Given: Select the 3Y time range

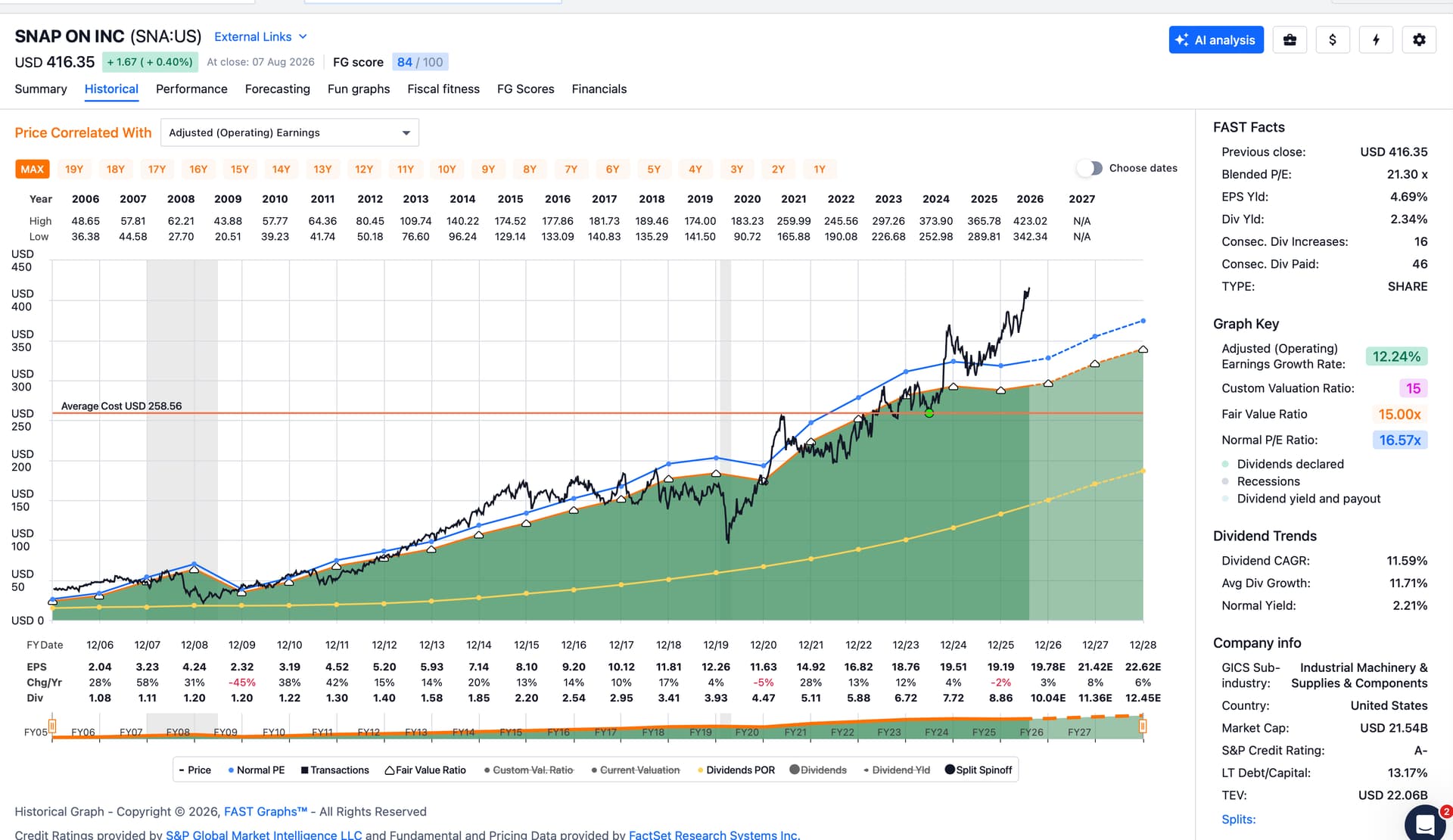Looking at the screenshot, I should pos(736,169).
